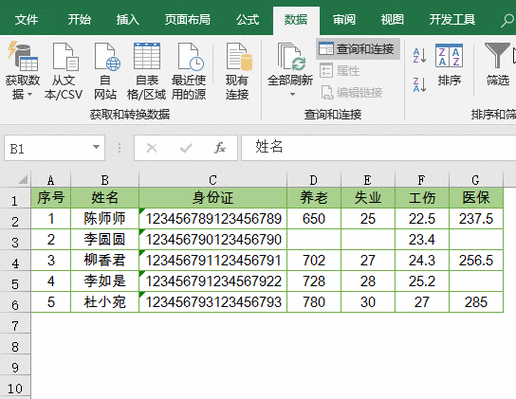Select cell with name 杜小宛
516x399 pixels.
[105, 302]
